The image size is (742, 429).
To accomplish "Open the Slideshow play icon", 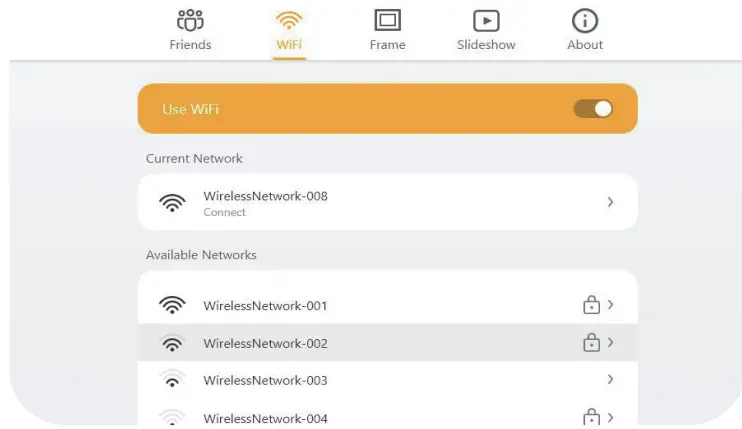I will (486, 20).
